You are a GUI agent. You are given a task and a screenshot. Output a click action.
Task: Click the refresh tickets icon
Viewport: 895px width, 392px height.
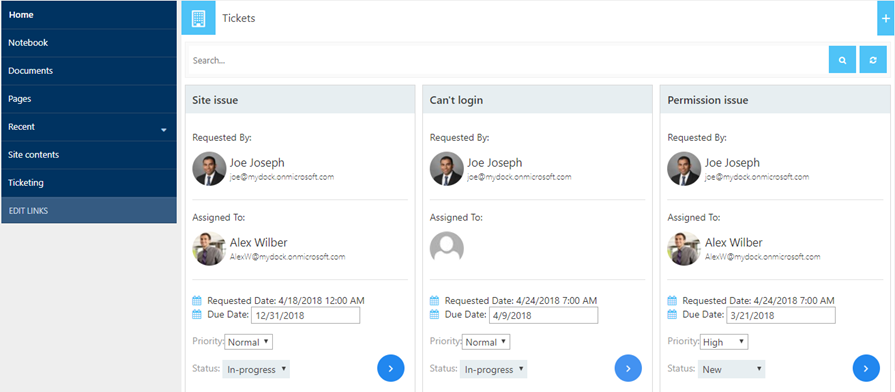tap(873, 60)
